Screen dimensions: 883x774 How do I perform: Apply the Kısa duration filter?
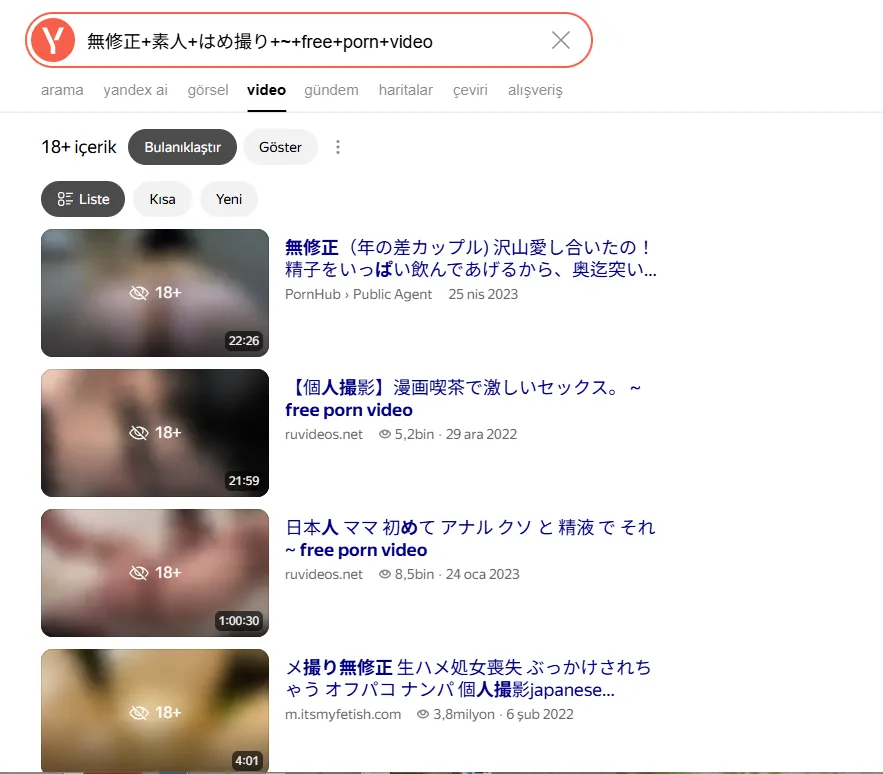coord(162,199)
